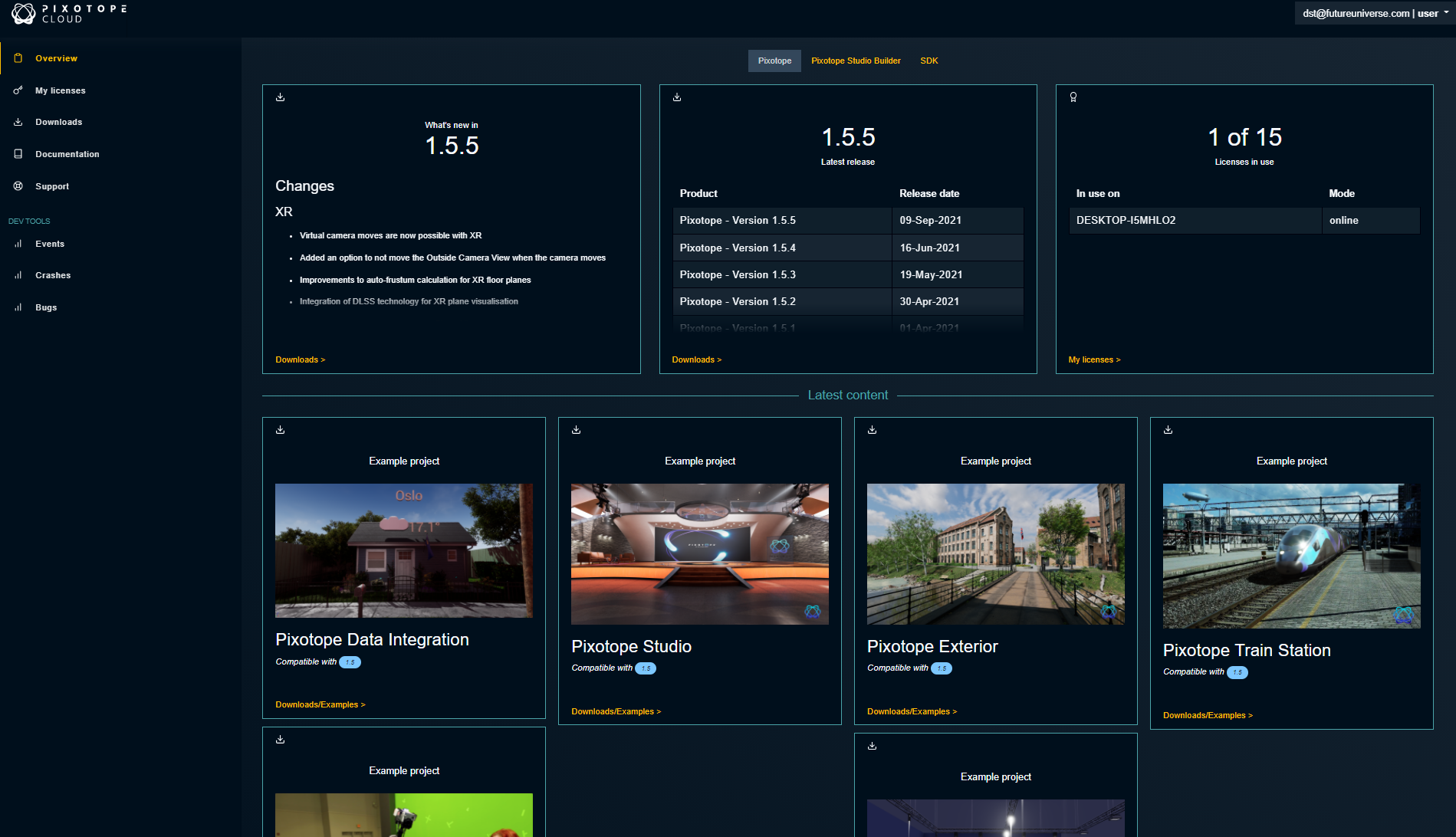Click the lifebuoy icon for Support

pos(18,186)
